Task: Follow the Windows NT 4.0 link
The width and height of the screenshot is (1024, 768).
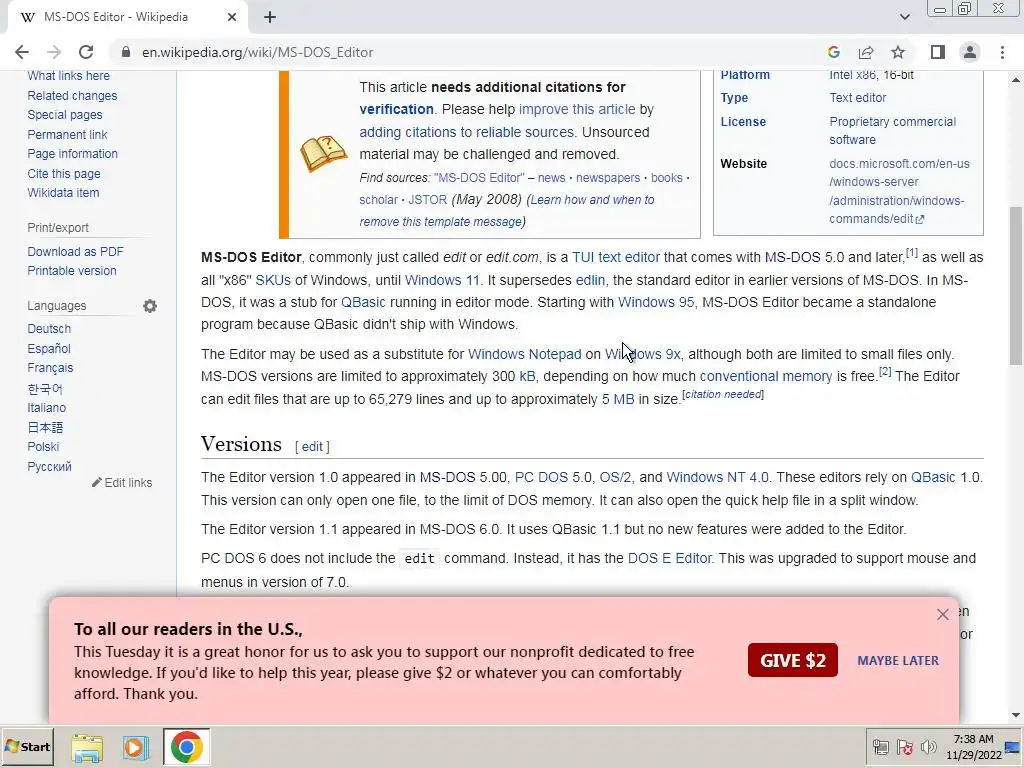Action: (718, 477)
